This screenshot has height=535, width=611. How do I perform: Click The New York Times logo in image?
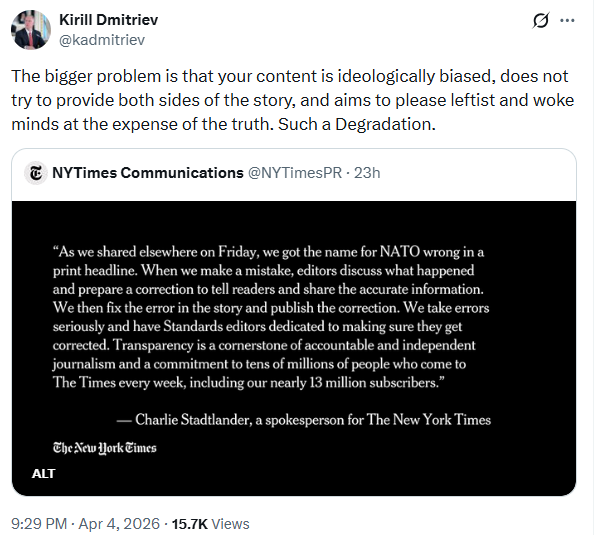point(105,446)
